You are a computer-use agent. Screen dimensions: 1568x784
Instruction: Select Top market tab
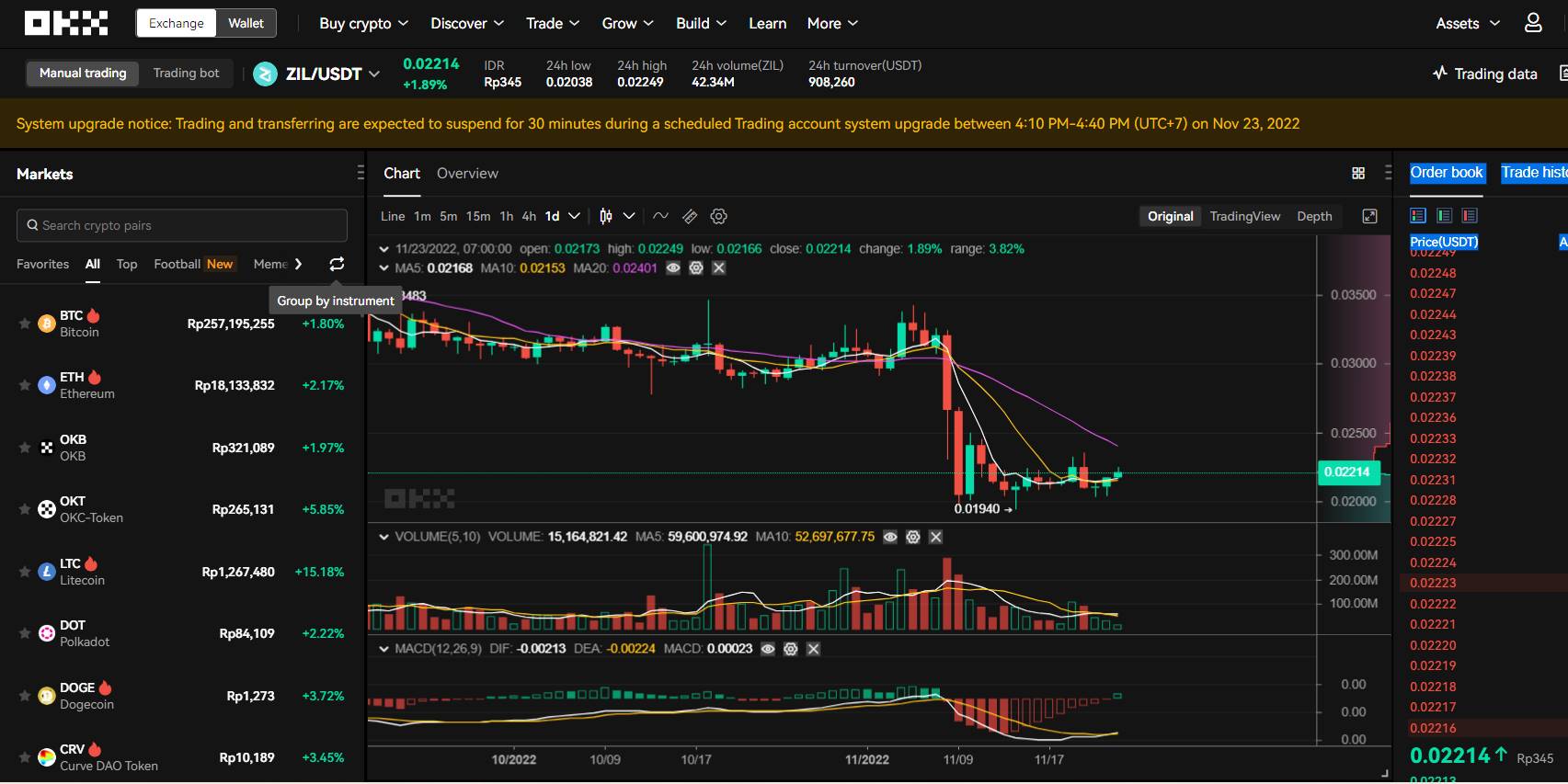127,264
